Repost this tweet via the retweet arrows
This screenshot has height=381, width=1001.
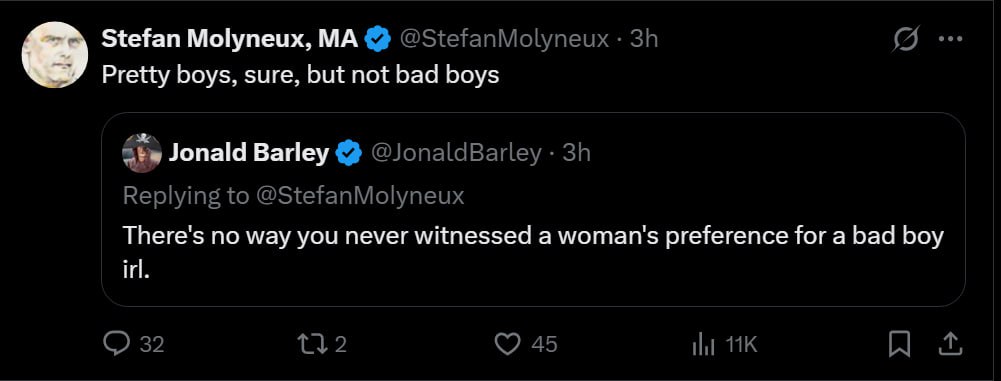tap(314, 345)
